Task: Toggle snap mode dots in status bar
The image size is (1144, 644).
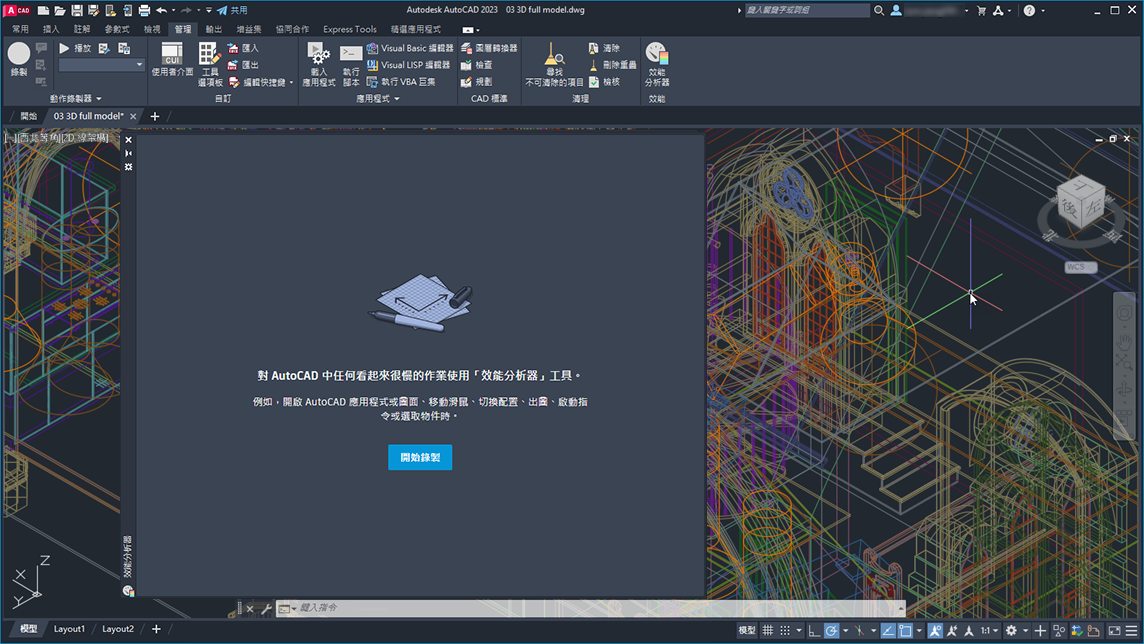Action: (x=785, y=630)
